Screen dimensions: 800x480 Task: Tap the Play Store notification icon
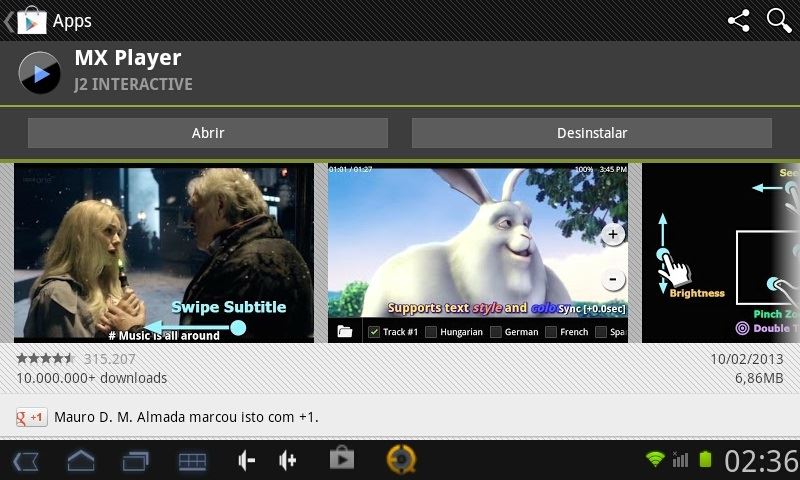coord(341,458)
